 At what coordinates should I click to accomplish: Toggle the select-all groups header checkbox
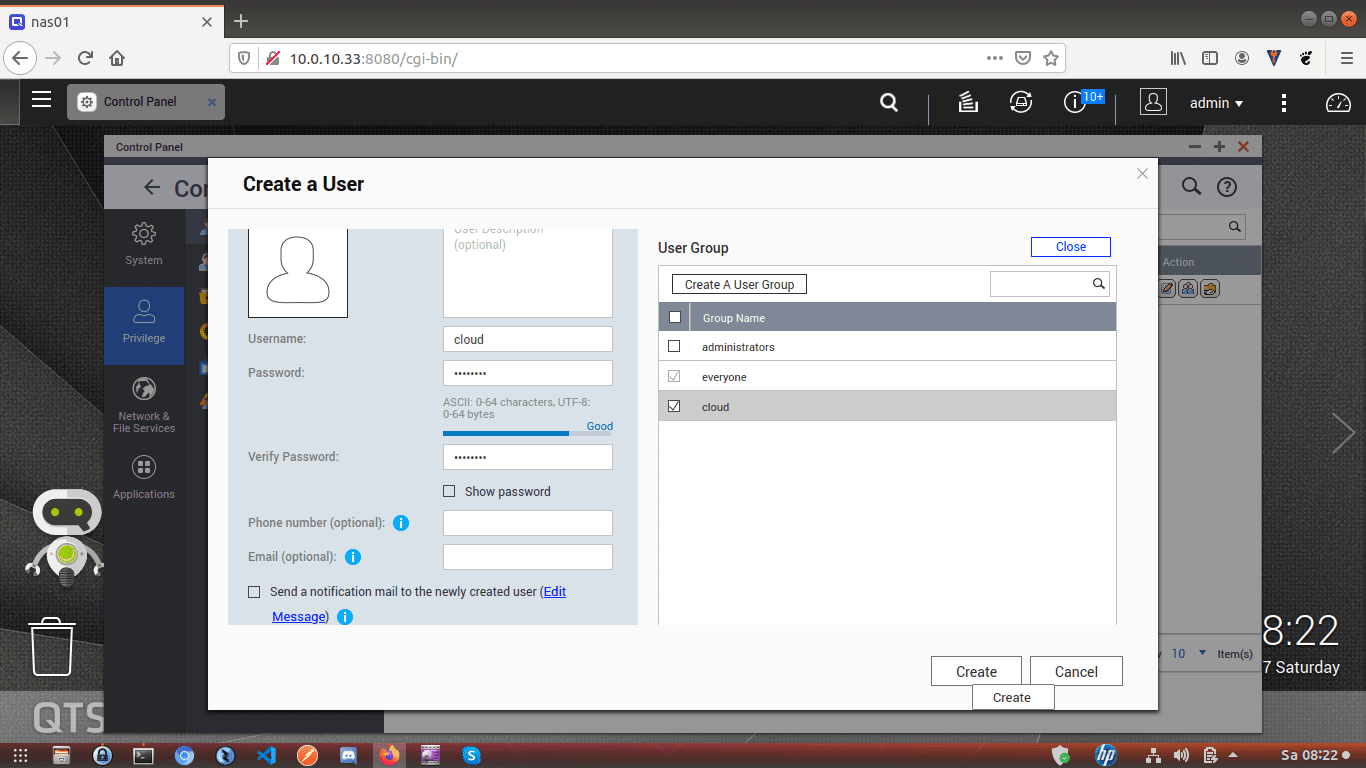pyautogui.click(x=674, y=317)
